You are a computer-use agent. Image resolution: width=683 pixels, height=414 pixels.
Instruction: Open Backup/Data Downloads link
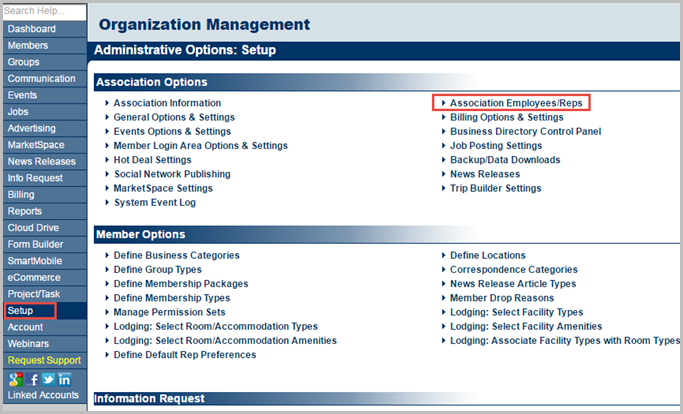[505, 160]
